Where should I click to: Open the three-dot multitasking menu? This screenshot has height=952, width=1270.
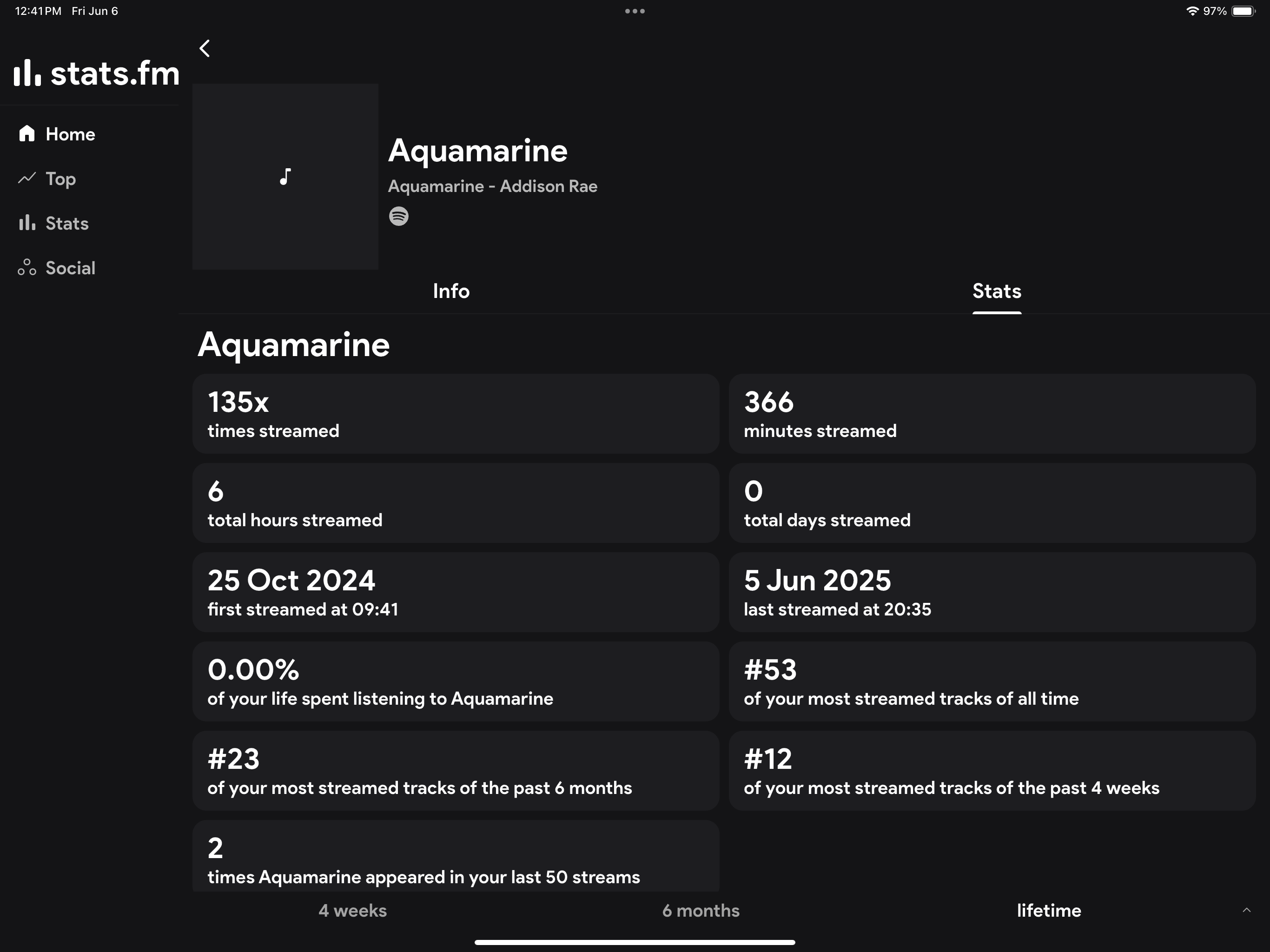(x=635, y=11)
